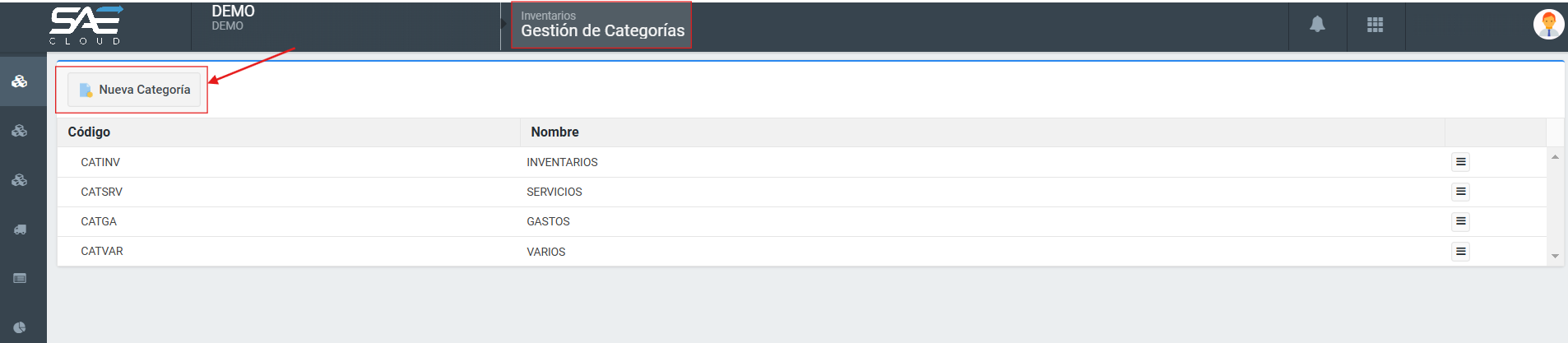This screenshot has width=1568, height=343.
Task: Click the table scrollbar down arrow
Action: [1555, 257]
